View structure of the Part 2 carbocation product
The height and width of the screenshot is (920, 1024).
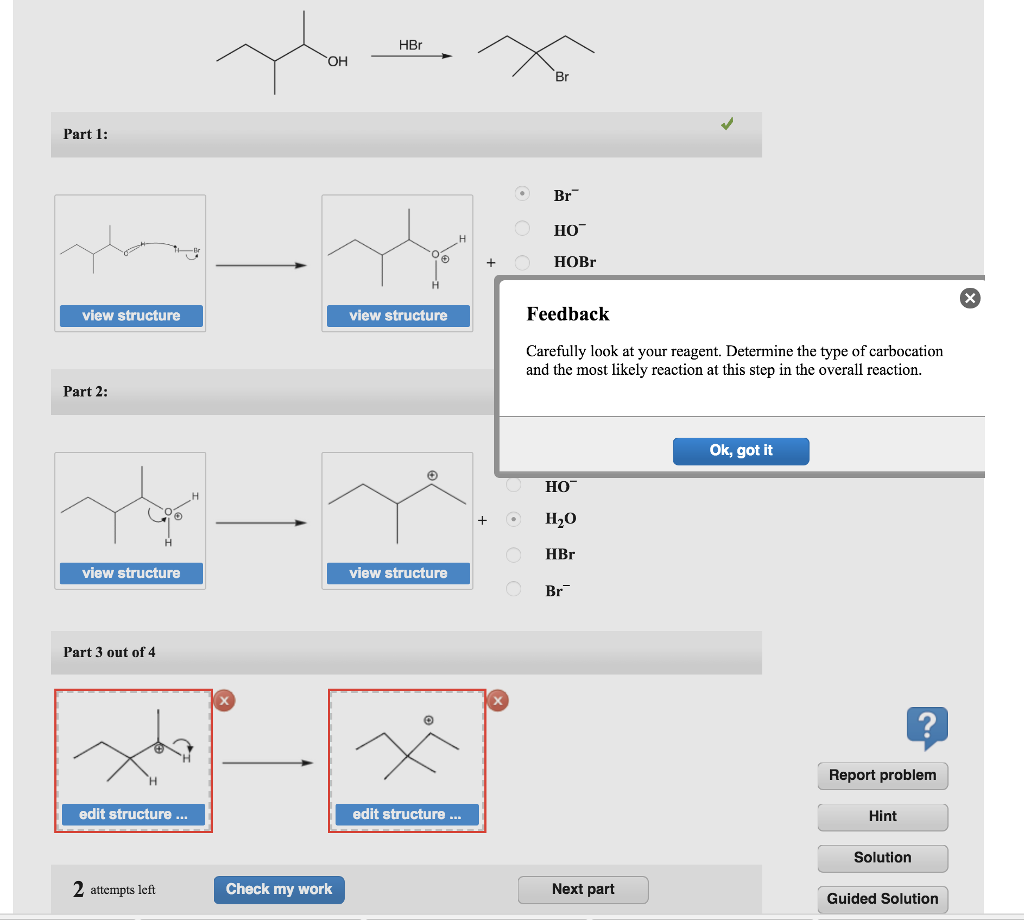(x=397, y=574)
